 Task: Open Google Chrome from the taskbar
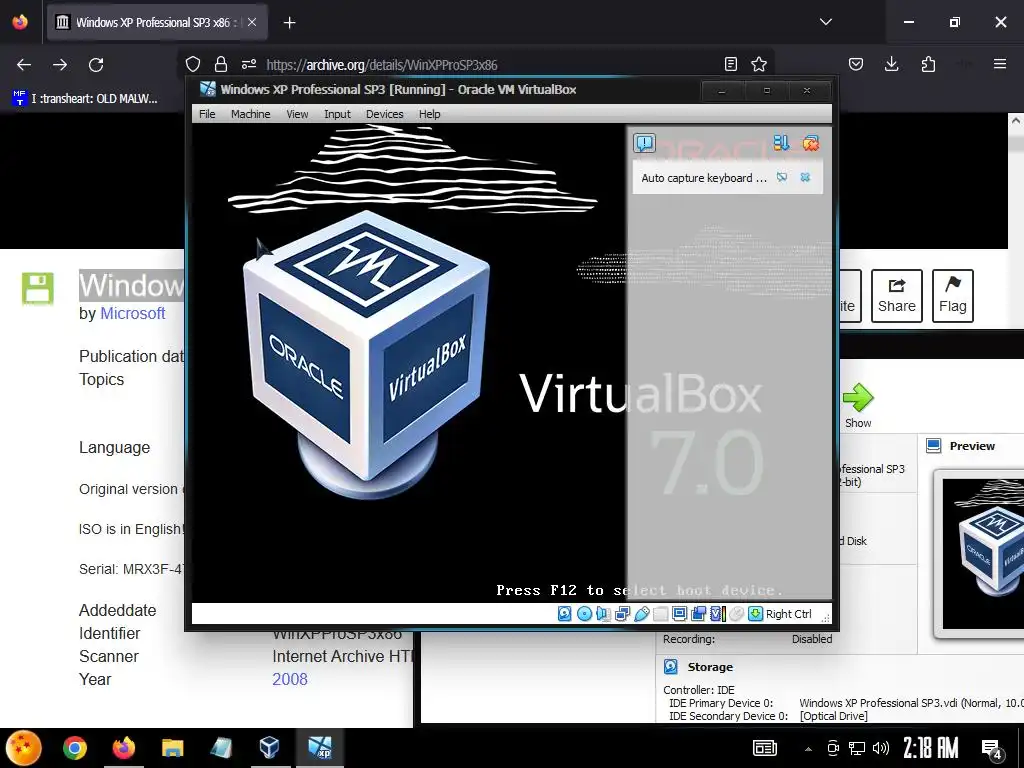click(x=74, y=748)
